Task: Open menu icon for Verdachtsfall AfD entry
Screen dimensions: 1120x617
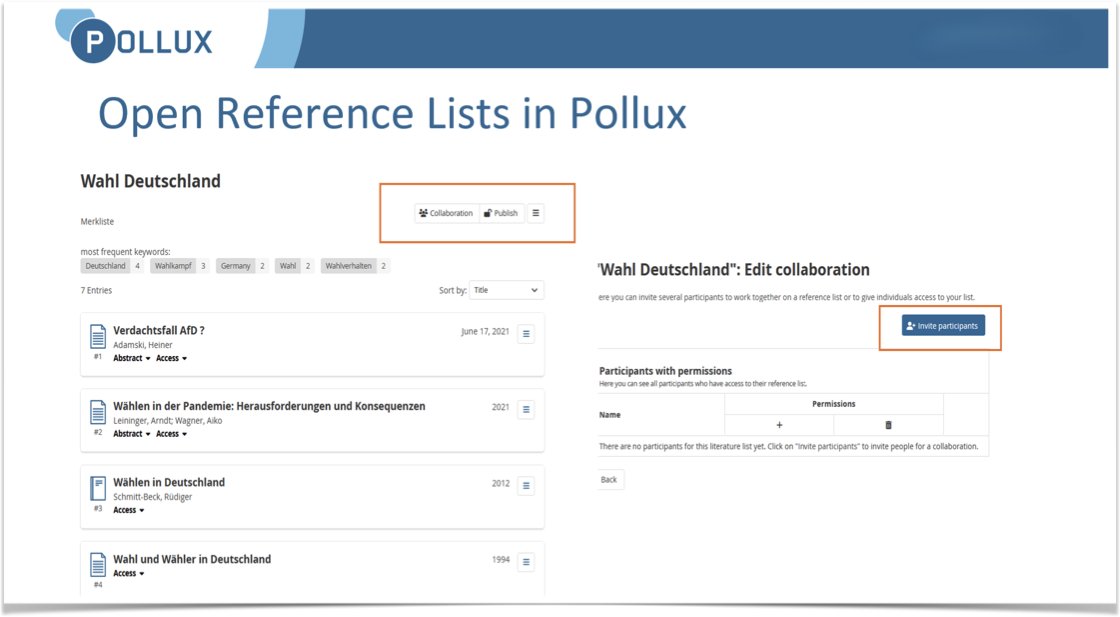Action: click(x=526, y=333)
